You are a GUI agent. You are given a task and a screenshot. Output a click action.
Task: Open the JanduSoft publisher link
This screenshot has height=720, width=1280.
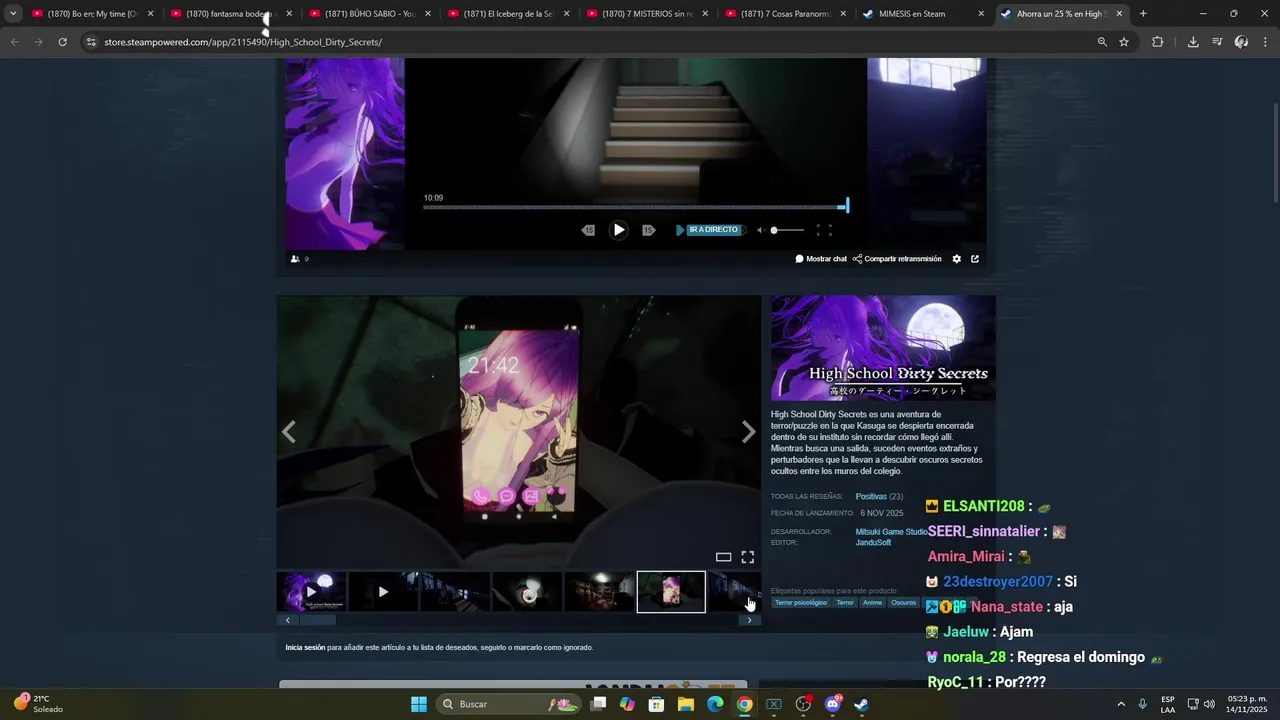(873, 543)
